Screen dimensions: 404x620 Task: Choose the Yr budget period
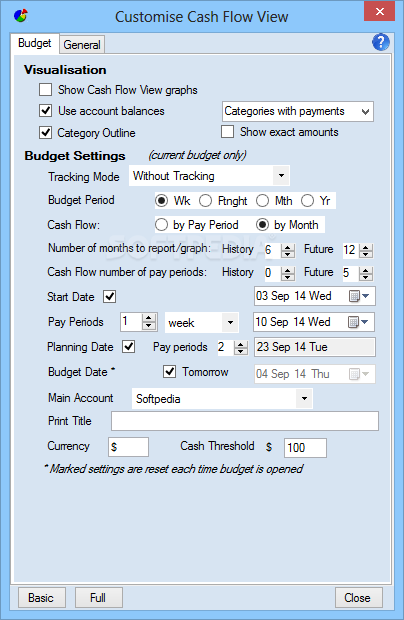[307, 201]
